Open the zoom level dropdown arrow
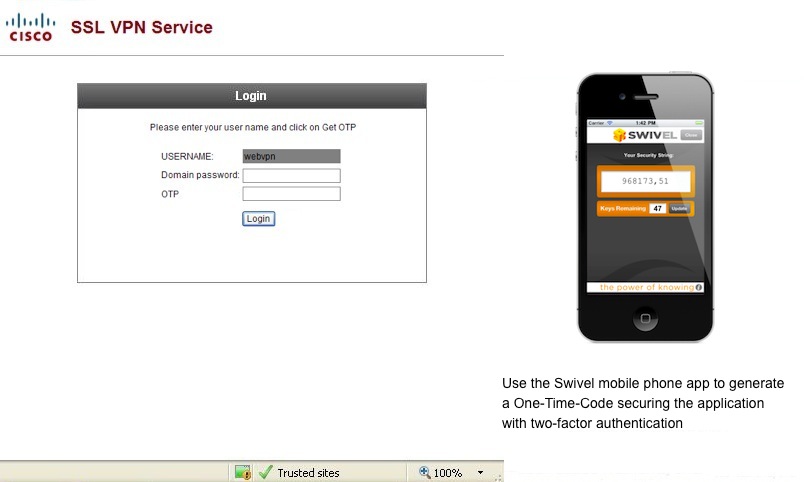 [480, 472]
